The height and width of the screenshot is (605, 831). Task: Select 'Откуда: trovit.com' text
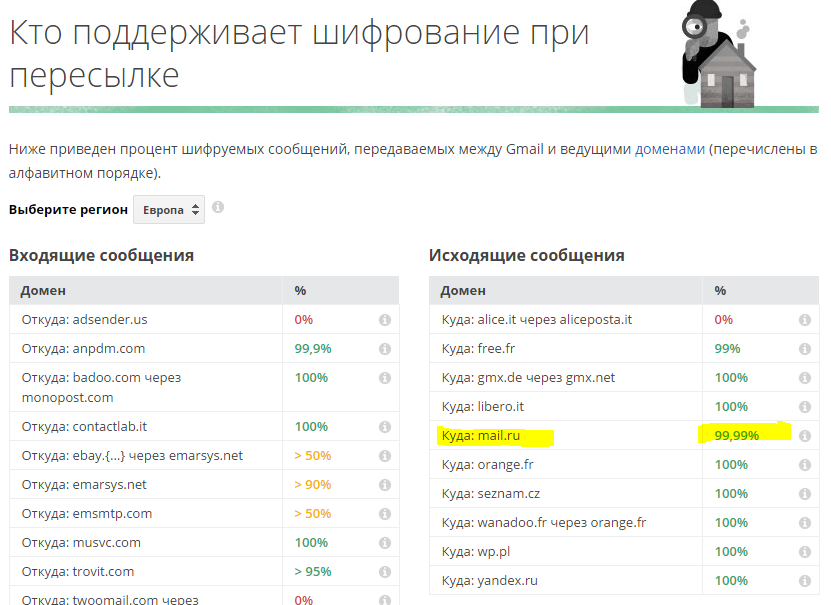[x=78, y=572]
